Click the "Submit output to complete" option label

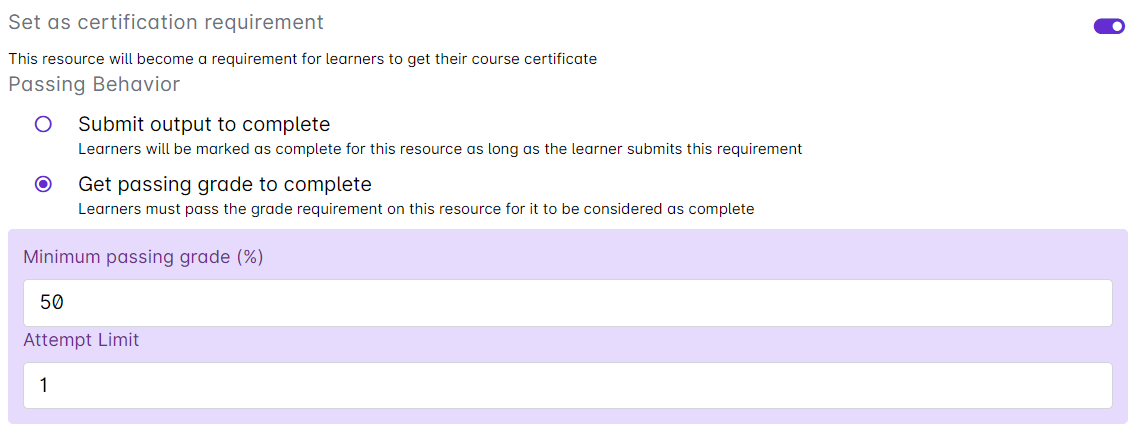point(204,125)
